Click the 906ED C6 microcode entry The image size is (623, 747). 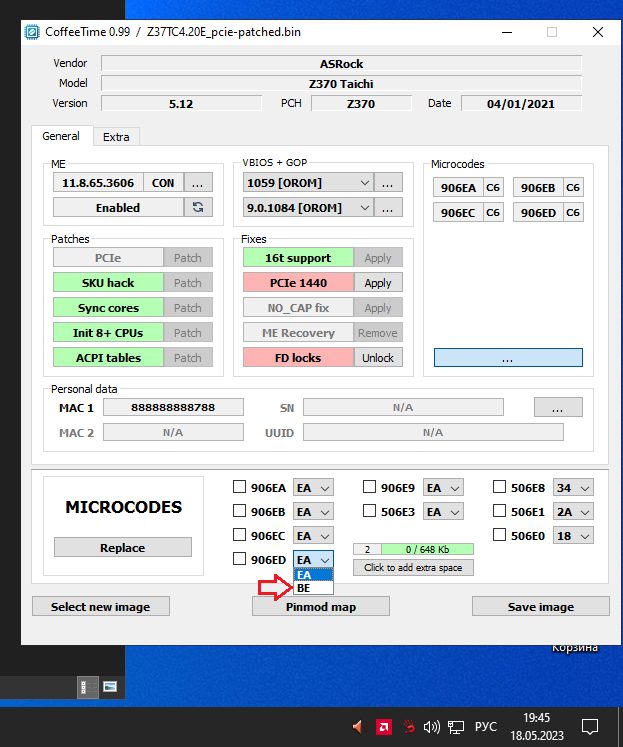548,212
